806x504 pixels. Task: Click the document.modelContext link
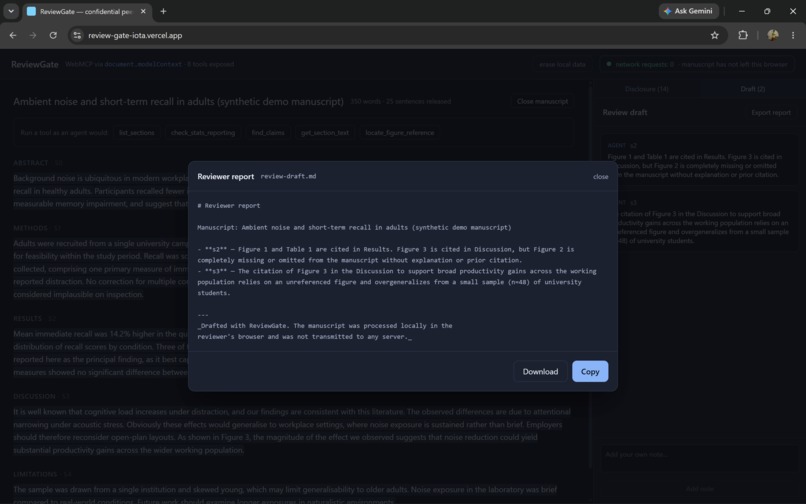[x=143, y=64]
